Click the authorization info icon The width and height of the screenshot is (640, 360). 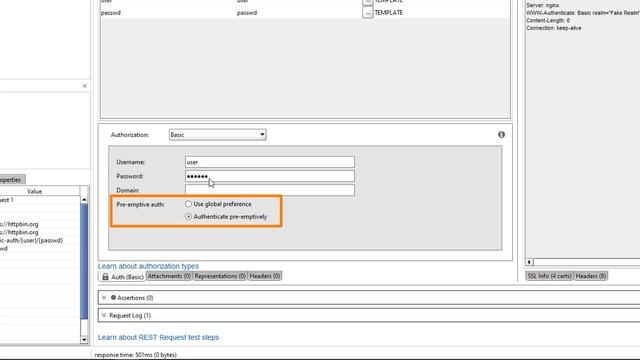point(501,135)
